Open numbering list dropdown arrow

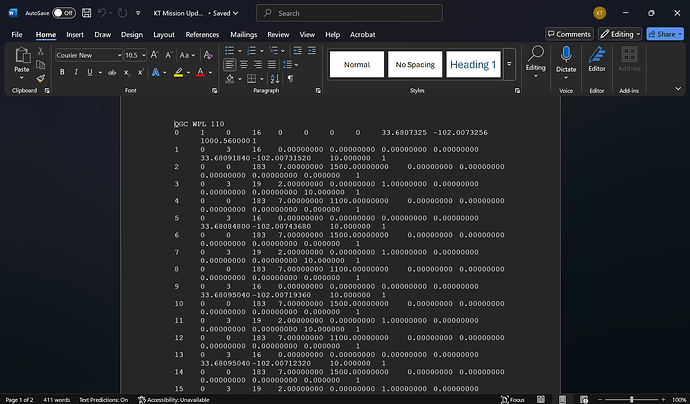click(x=262, y=51)
